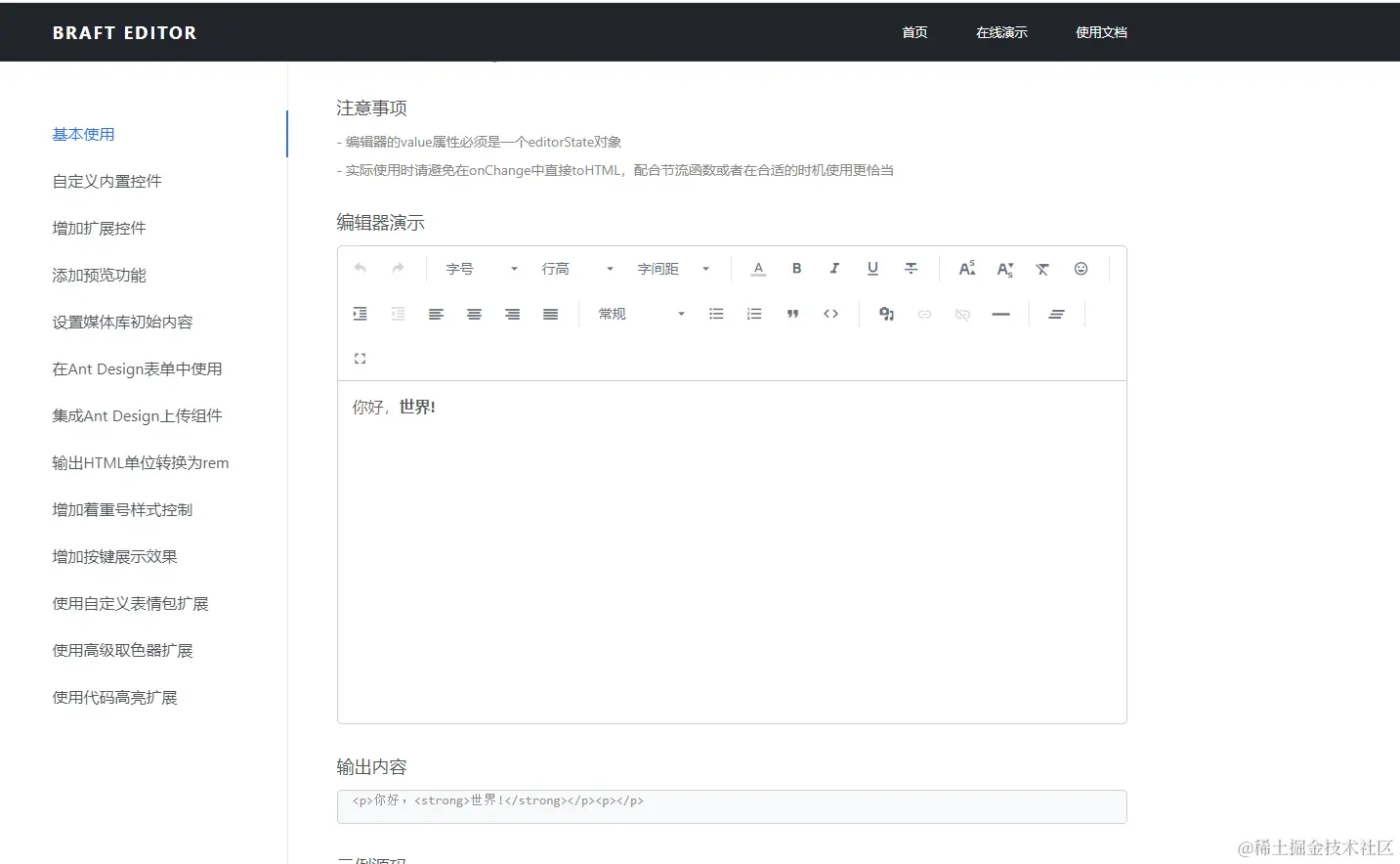Toggle fullscreen editor mode

coord(361,359)
